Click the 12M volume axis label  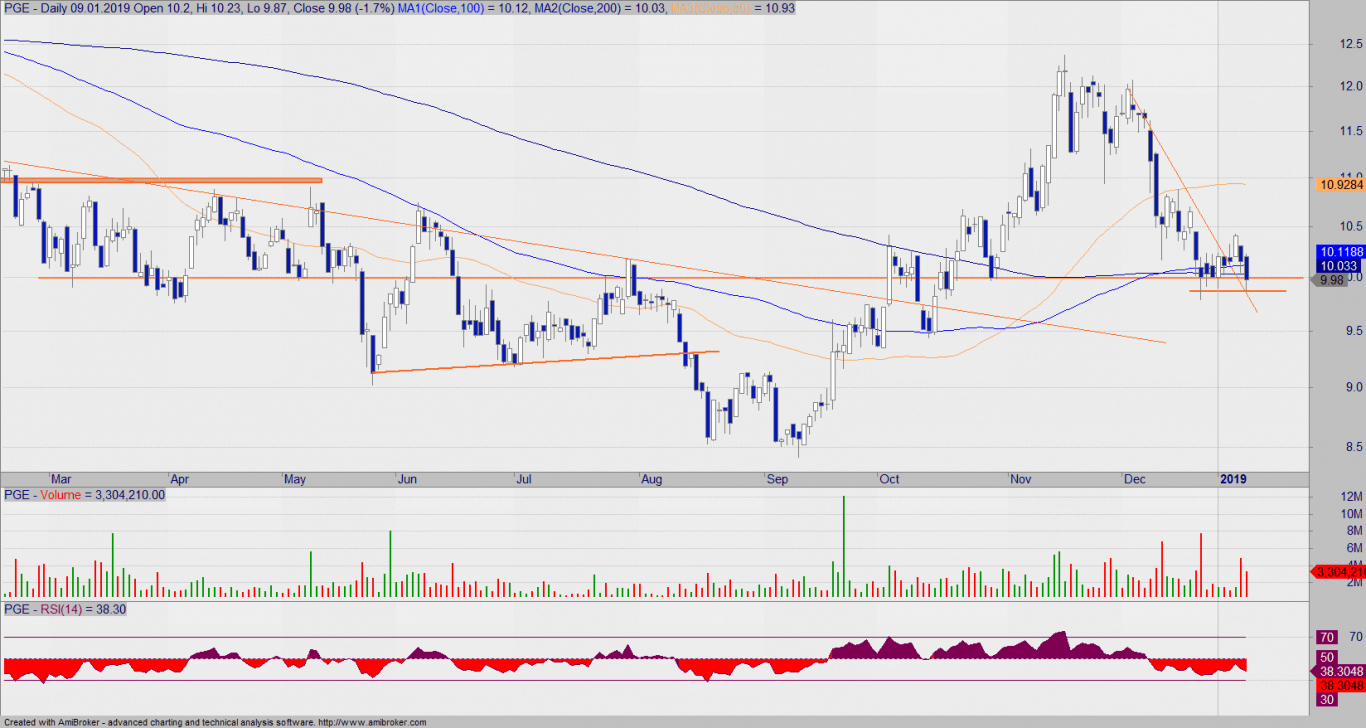pyautogui.click(x=1351, y=497)
